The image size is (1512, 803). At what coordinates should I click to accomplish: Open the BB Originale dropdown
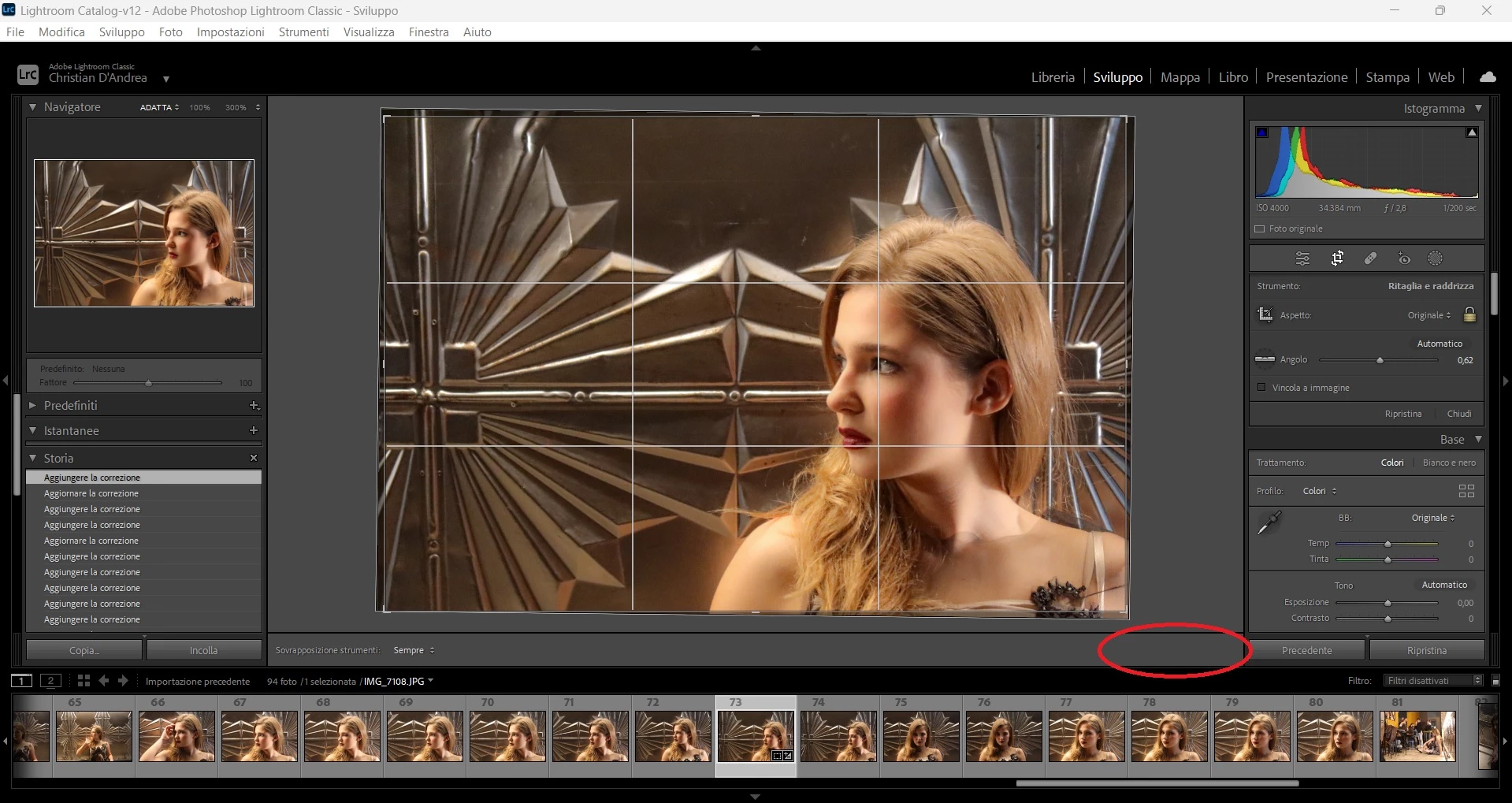tap(1433, 518)
